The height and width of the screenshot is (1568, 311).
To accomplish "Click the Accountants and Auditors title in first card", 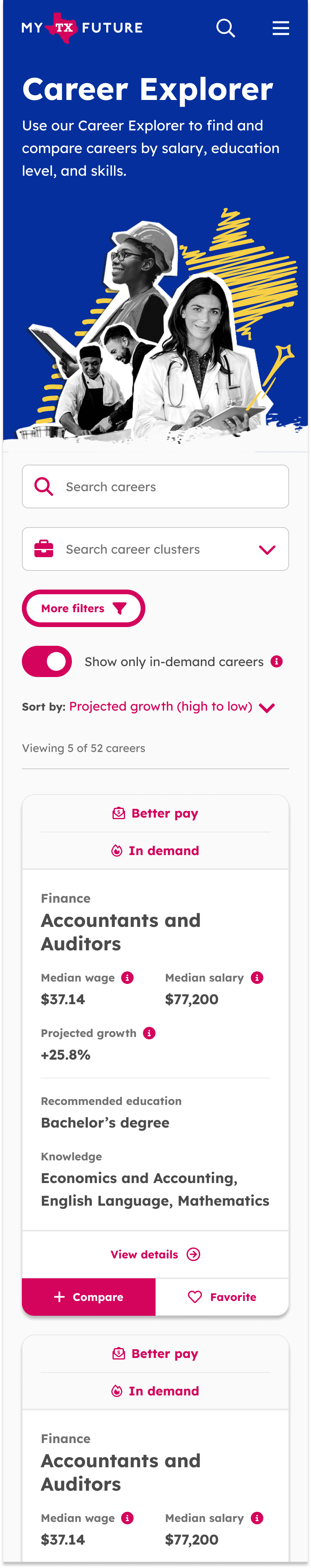I will pyautogui.click(x=120, y=932).
